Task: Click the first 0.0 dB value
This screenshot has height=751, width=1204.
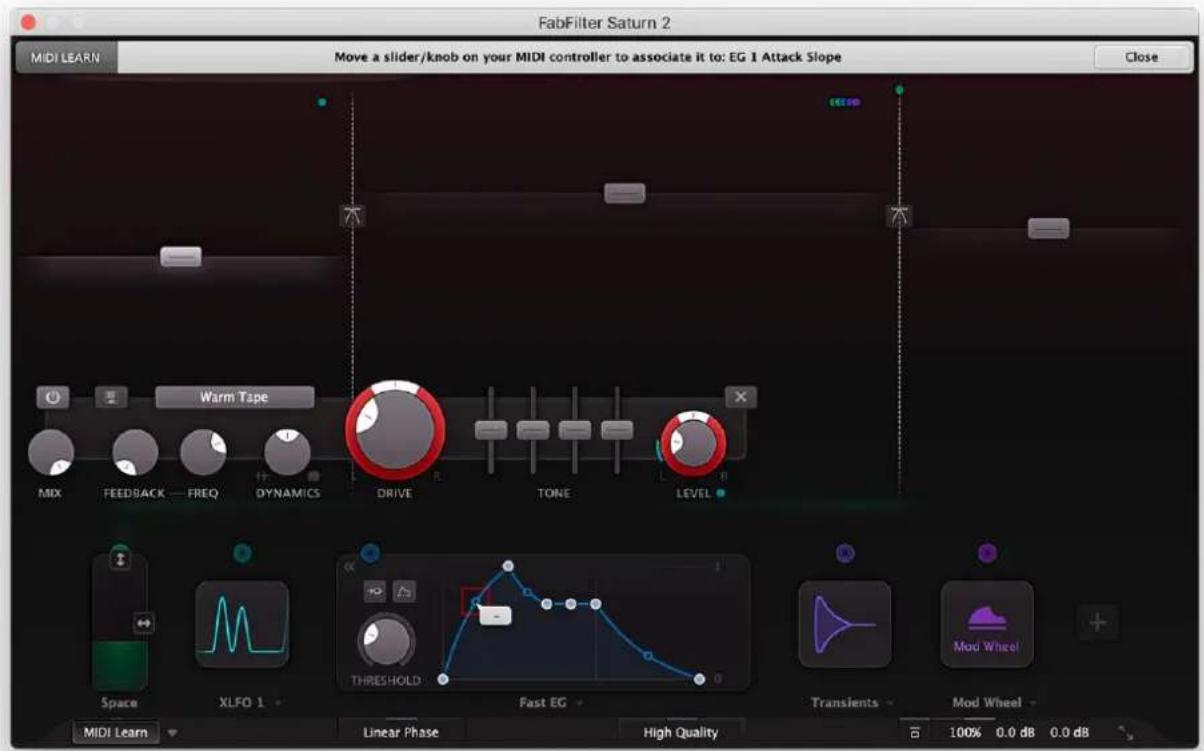Action: click(x=1014, y=733)
